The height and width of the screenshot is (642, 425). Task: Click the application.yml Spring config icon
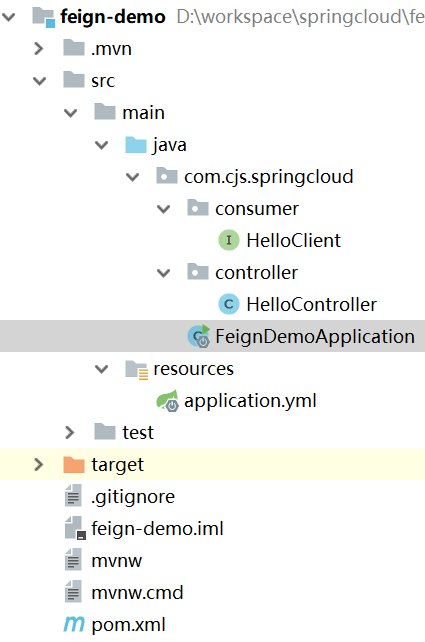pyautogui.click(x=167, y=400)
